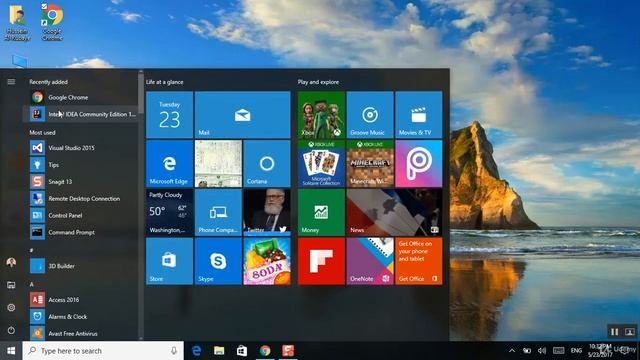The image size is (640, 360).
Task: Open the File Explorer icon above Settings in the Start rail
Action: pyautogui.click(x=11, y=285)
